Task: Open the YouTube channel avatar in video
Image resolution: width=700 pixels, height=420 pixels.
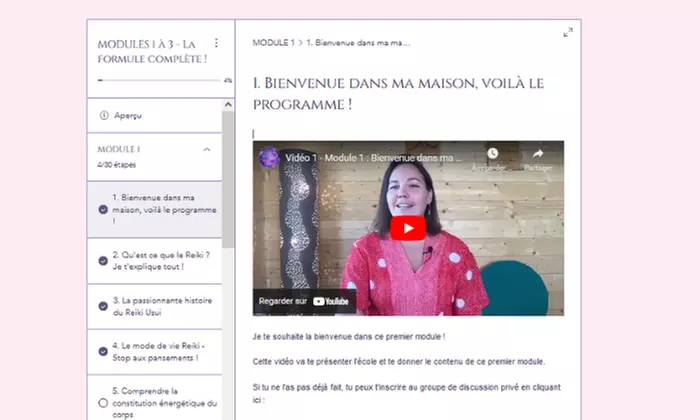Action: pyautogui.click(x=269, y=158)
